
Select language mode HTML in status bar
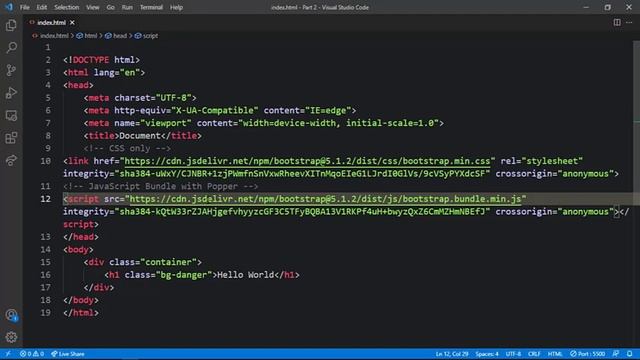tap(555, 354)
